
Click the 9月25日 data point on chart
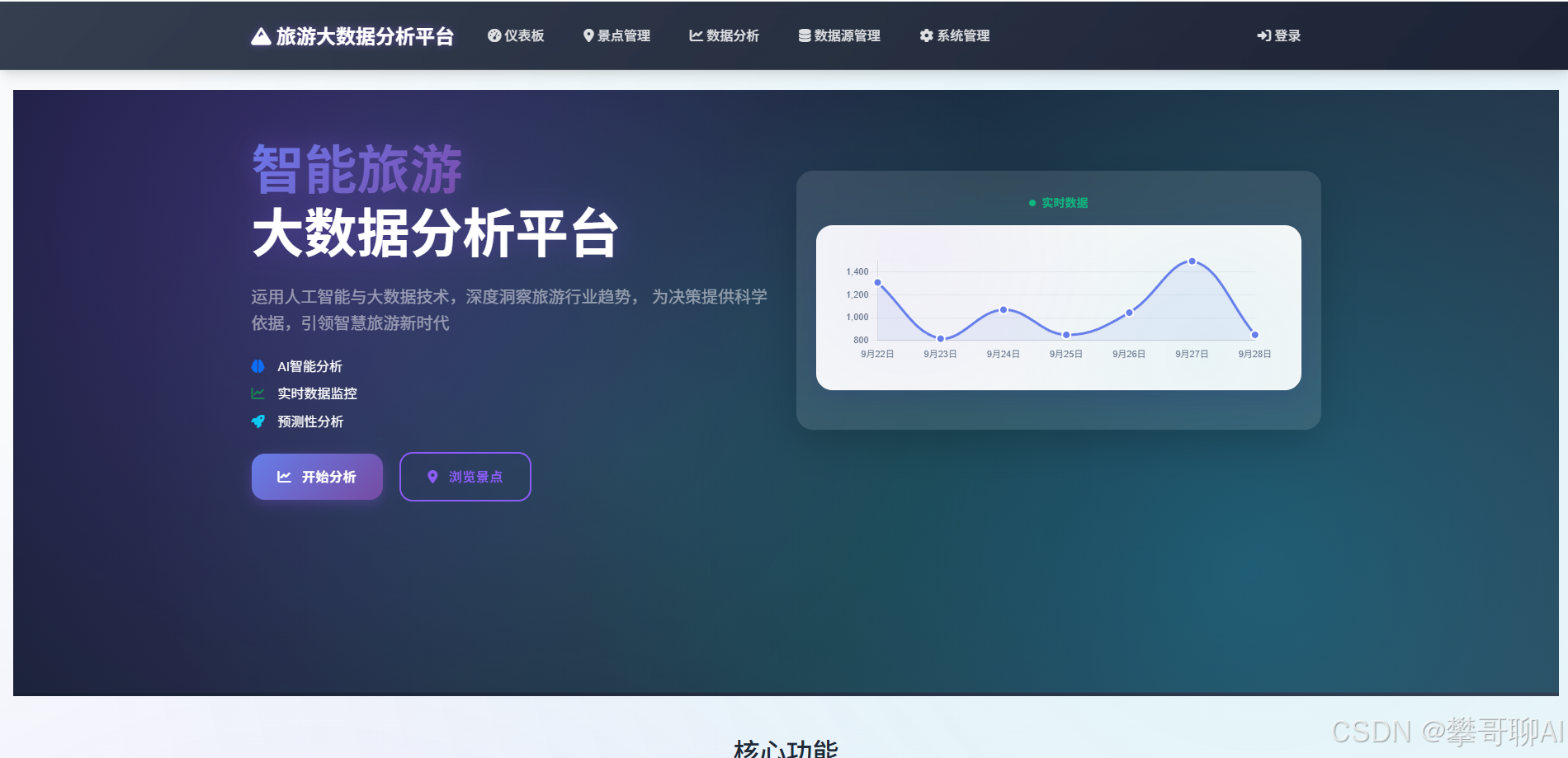tap(1066, 335)
